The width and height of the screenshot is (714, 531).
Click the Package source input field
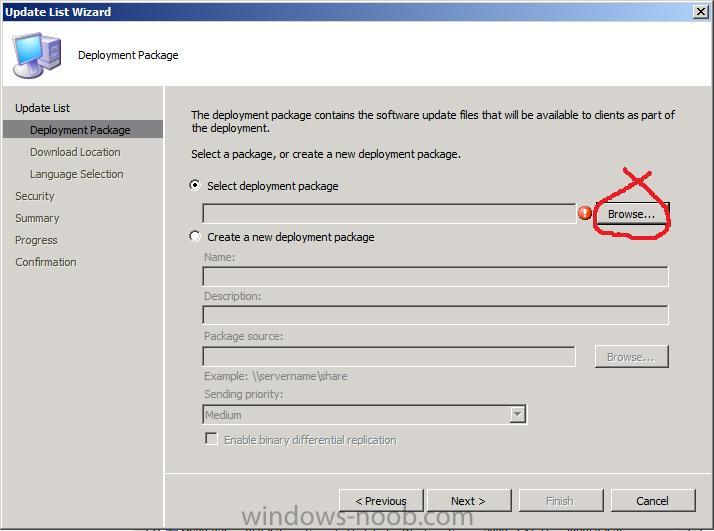389,357
